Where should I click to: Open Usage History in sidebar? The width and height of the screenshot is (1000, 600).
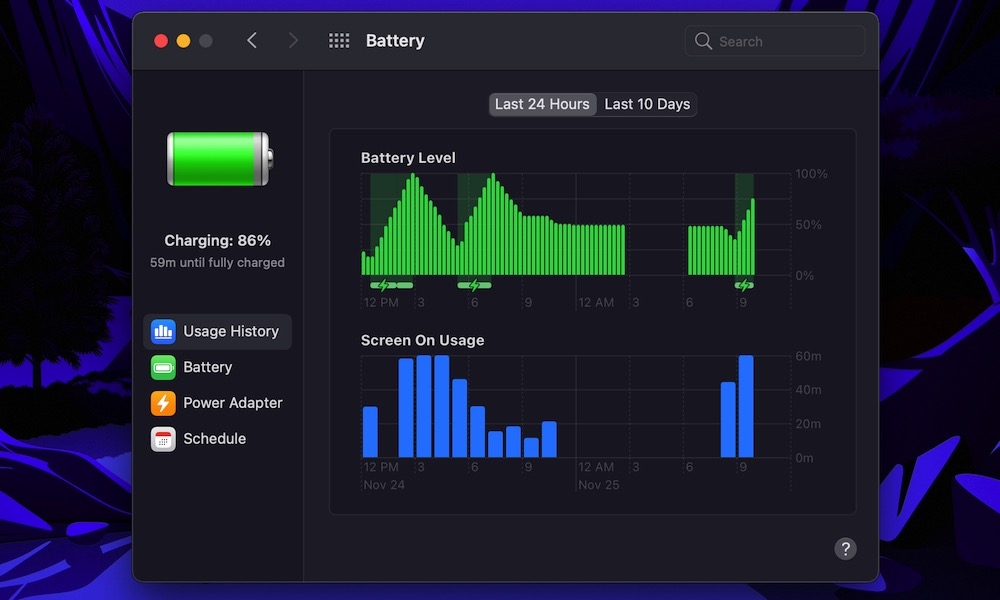[217, 332]
